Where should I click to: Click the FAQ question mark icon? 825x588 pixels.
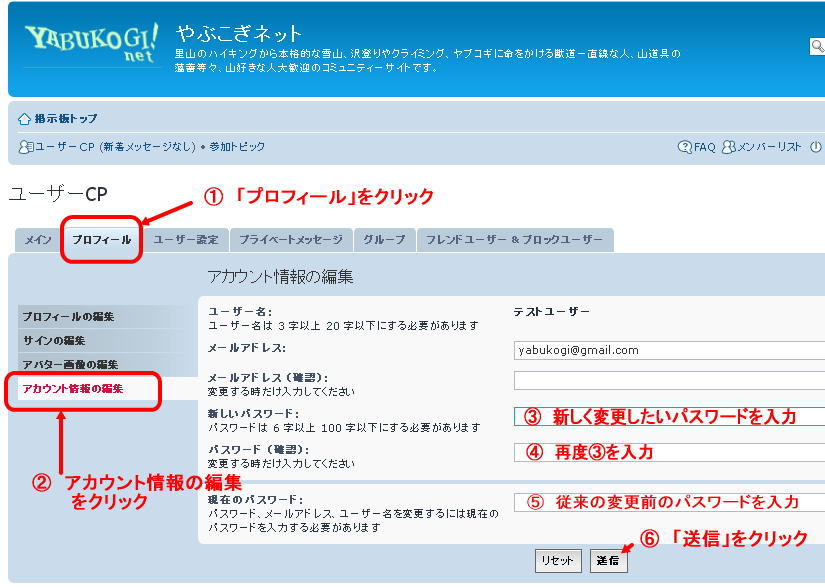coord(685,147)
